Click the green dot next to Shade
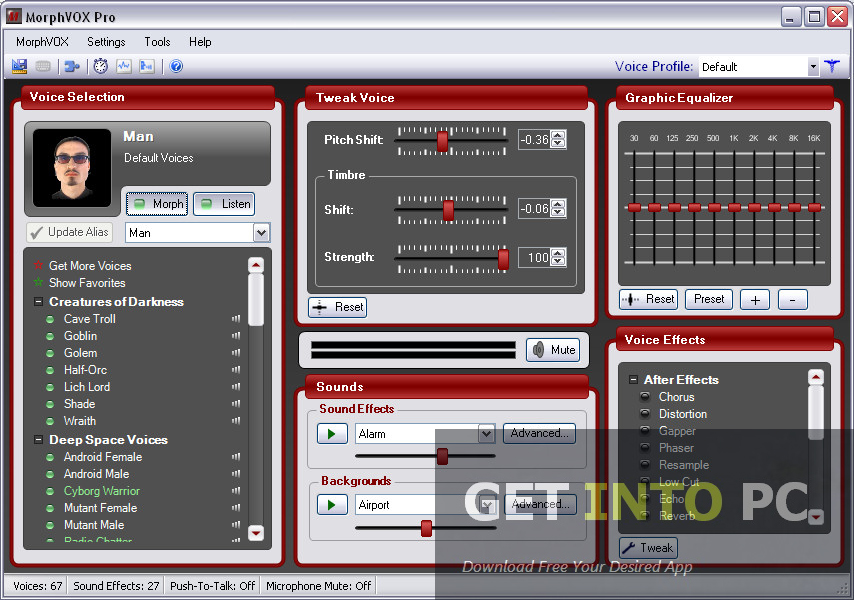 (50, 404)
